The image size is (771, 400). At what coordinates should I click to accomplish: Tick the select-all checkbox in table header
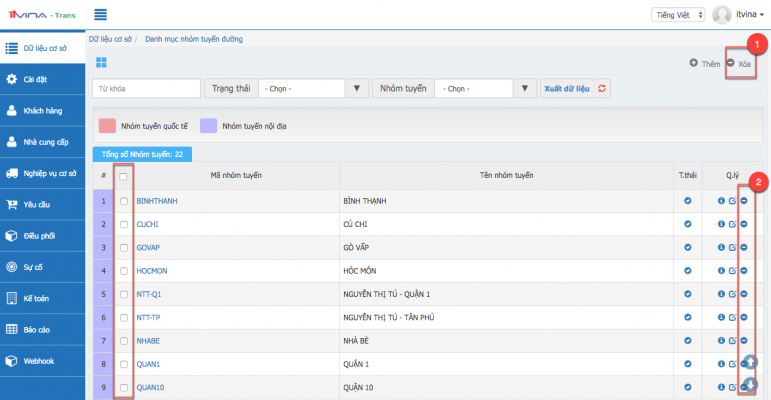[123, 176]
